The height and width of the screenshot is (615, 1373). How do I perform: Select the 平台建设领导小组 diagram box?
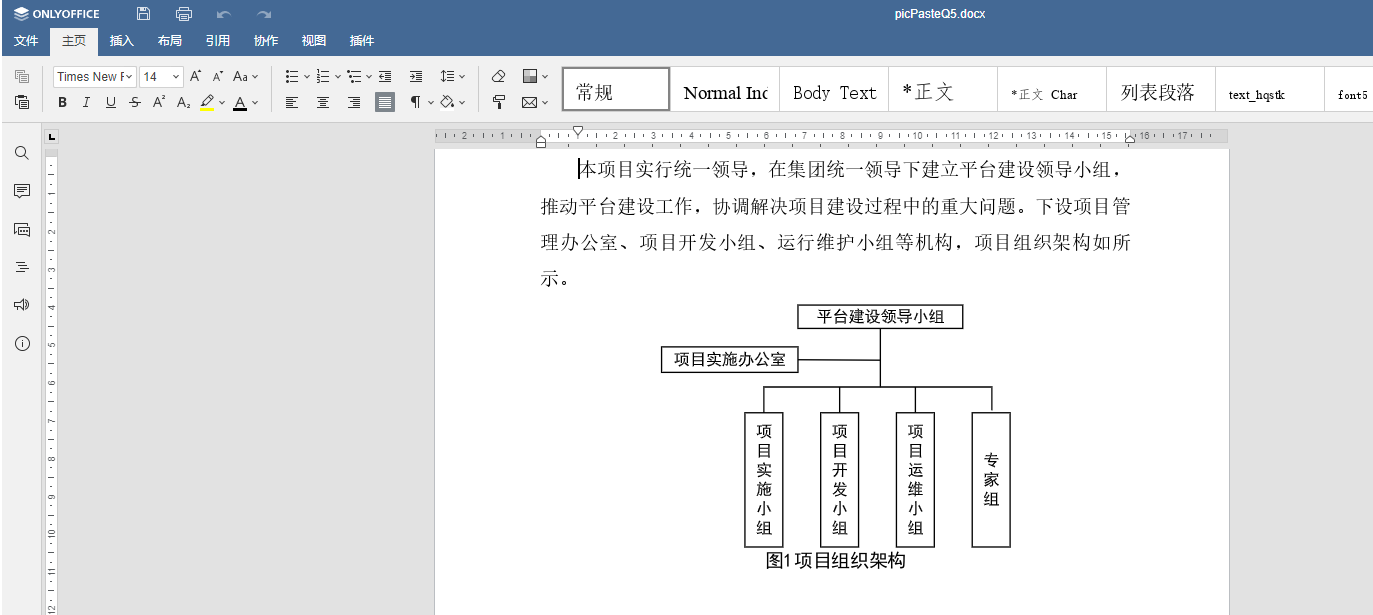click(x=880, y=317)
